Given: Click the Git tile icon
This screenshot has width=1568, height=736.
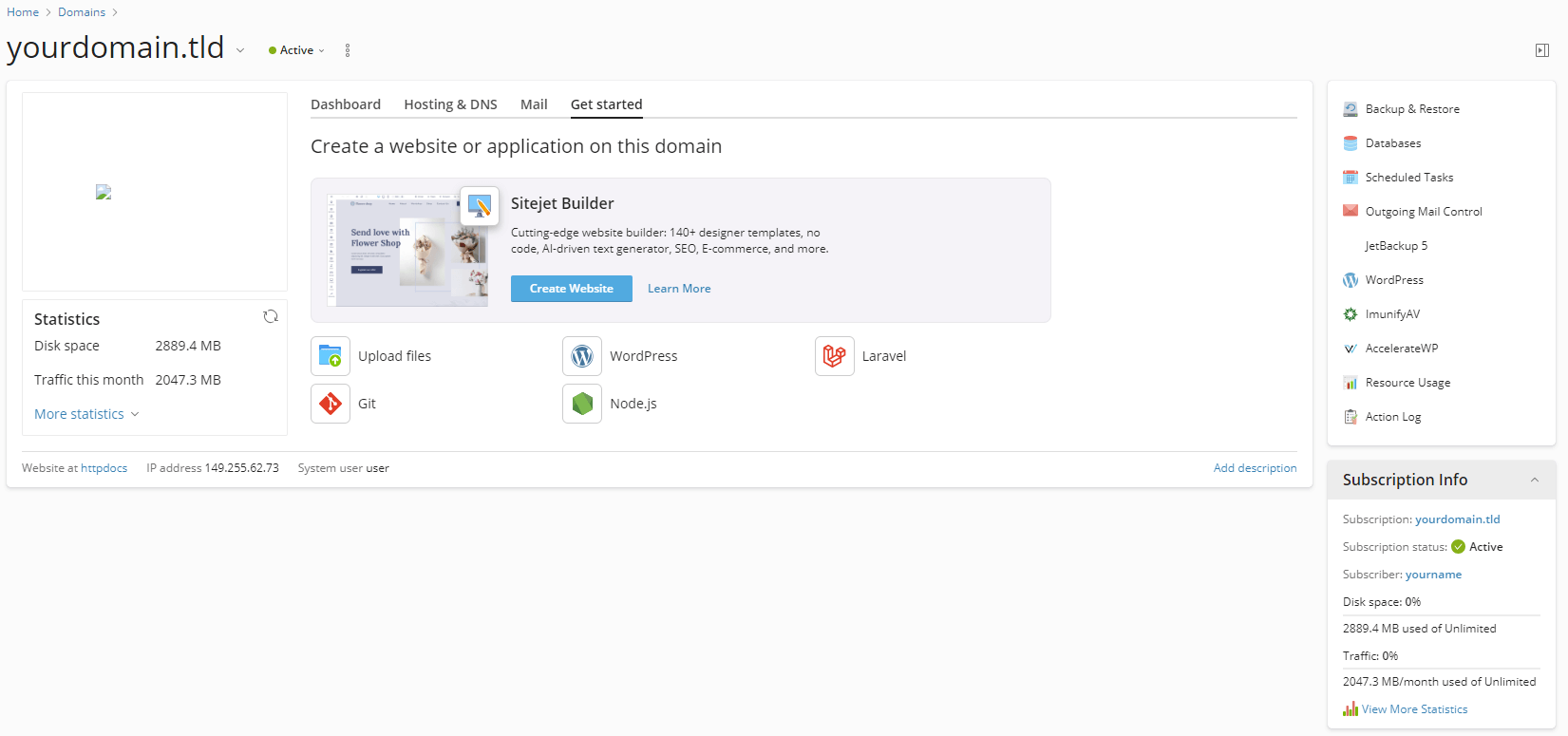Looking at the screenshot, I should [x=331, y=404].
